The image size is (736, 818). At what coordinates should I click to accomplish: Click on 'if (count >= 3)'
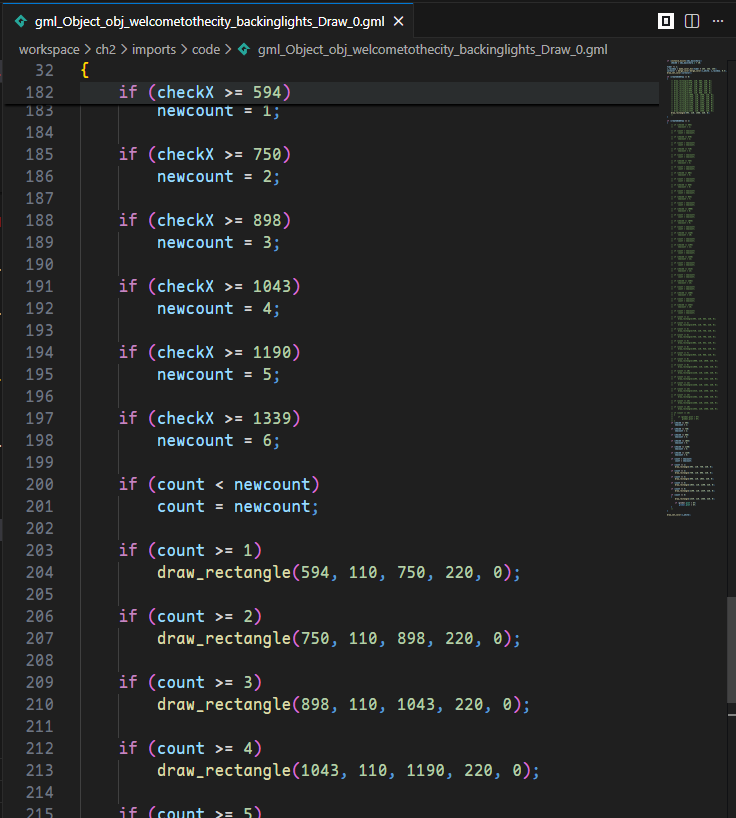tap(190, 682)
